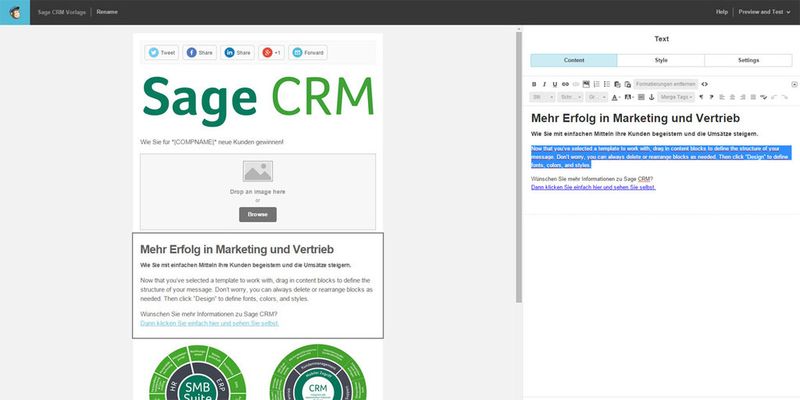Set right-to-left text direction

click(x=711, y=97)
